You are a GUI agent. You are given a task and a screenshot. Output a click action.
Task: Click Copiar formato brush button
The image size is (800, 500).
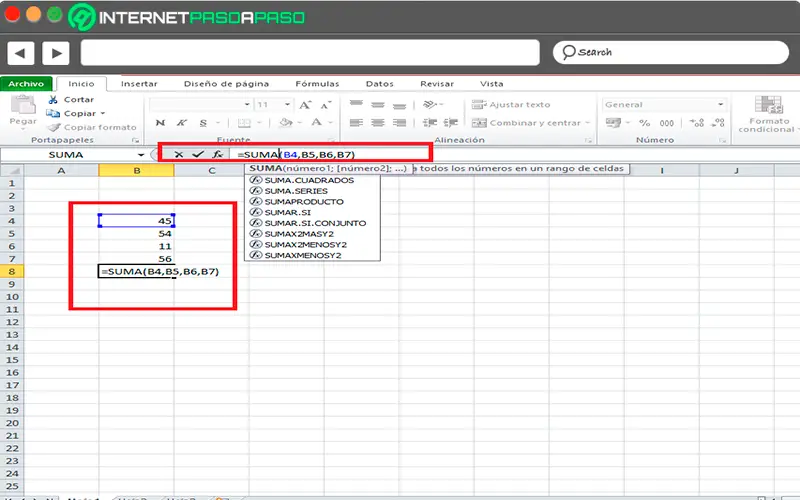coord(92,127)
